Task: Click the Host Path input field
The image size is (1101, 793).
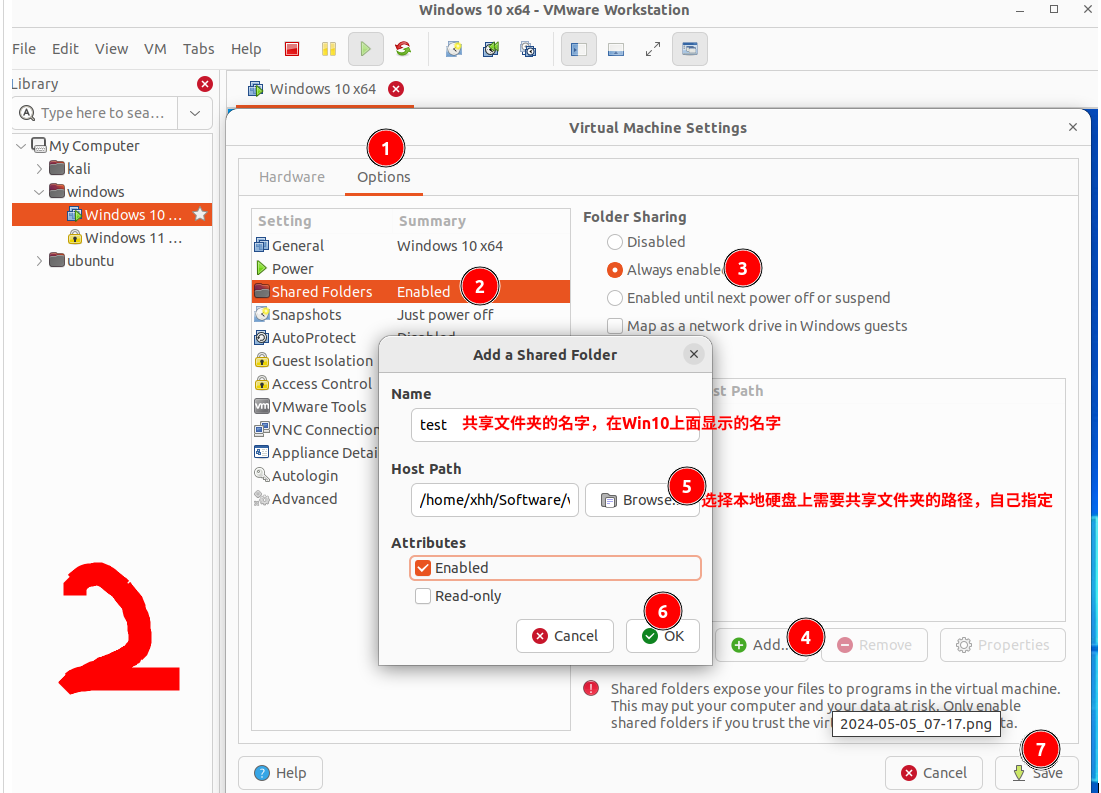Action: (495, 500)
